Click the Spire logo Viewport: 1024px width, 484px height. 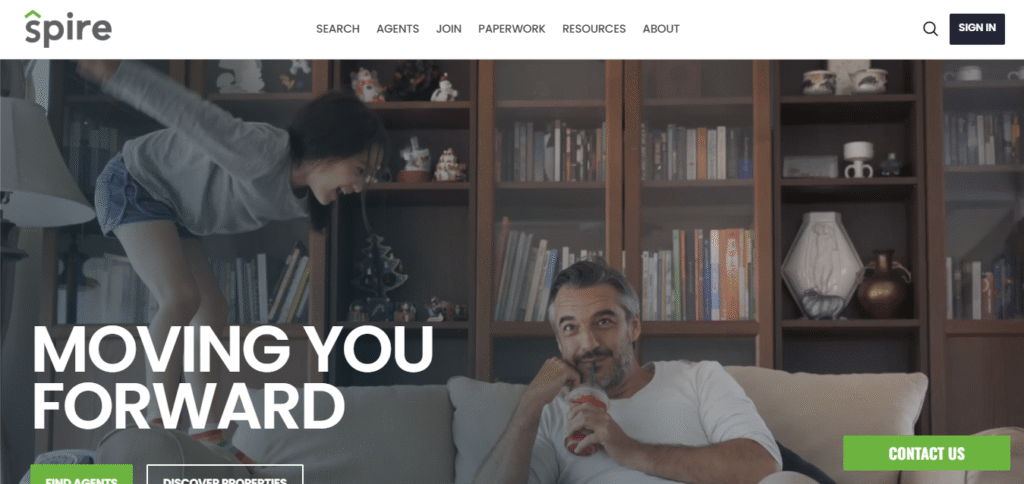tap(68, 29)
